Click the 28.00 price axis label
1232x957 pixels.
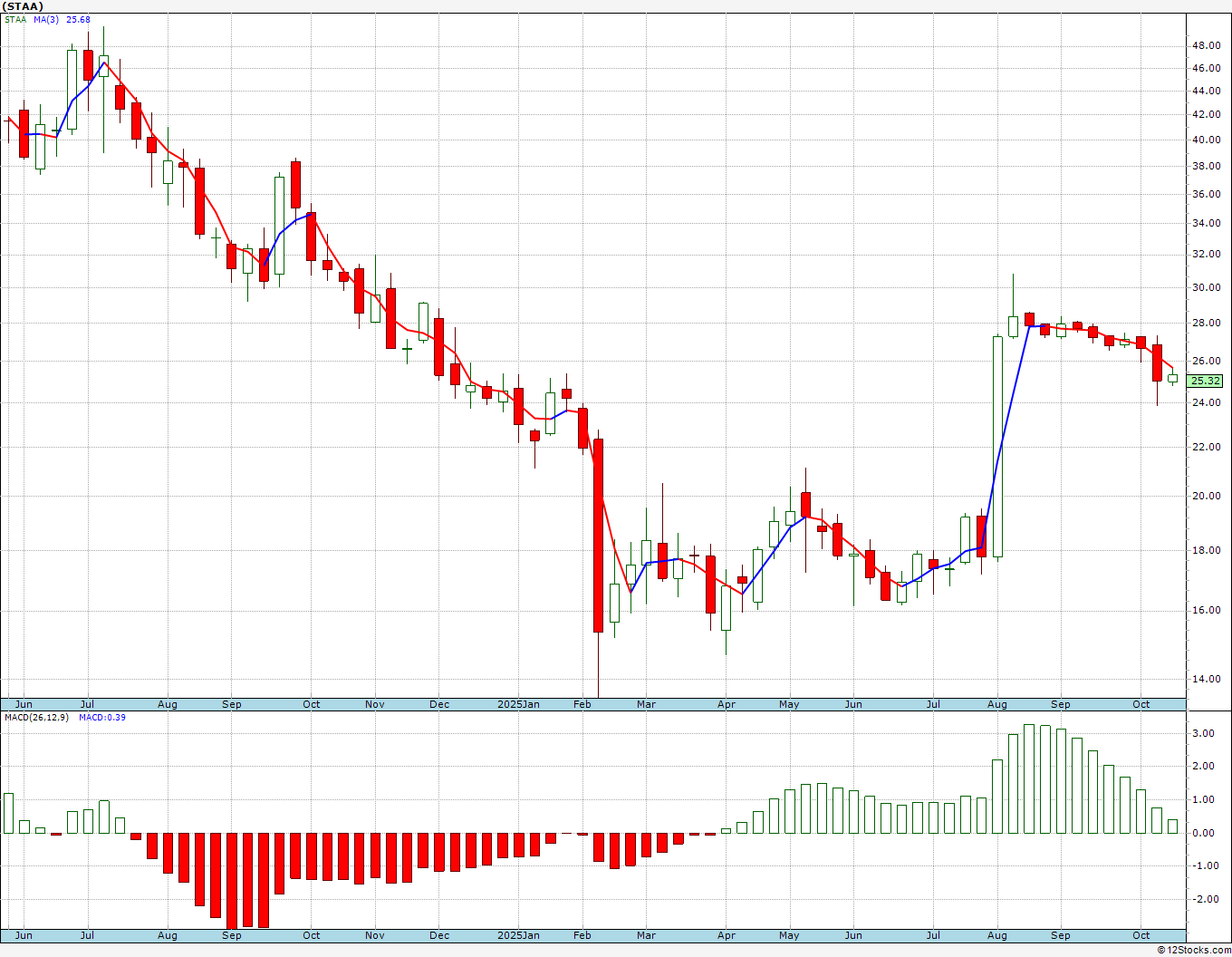click(x=1205, y=323)
